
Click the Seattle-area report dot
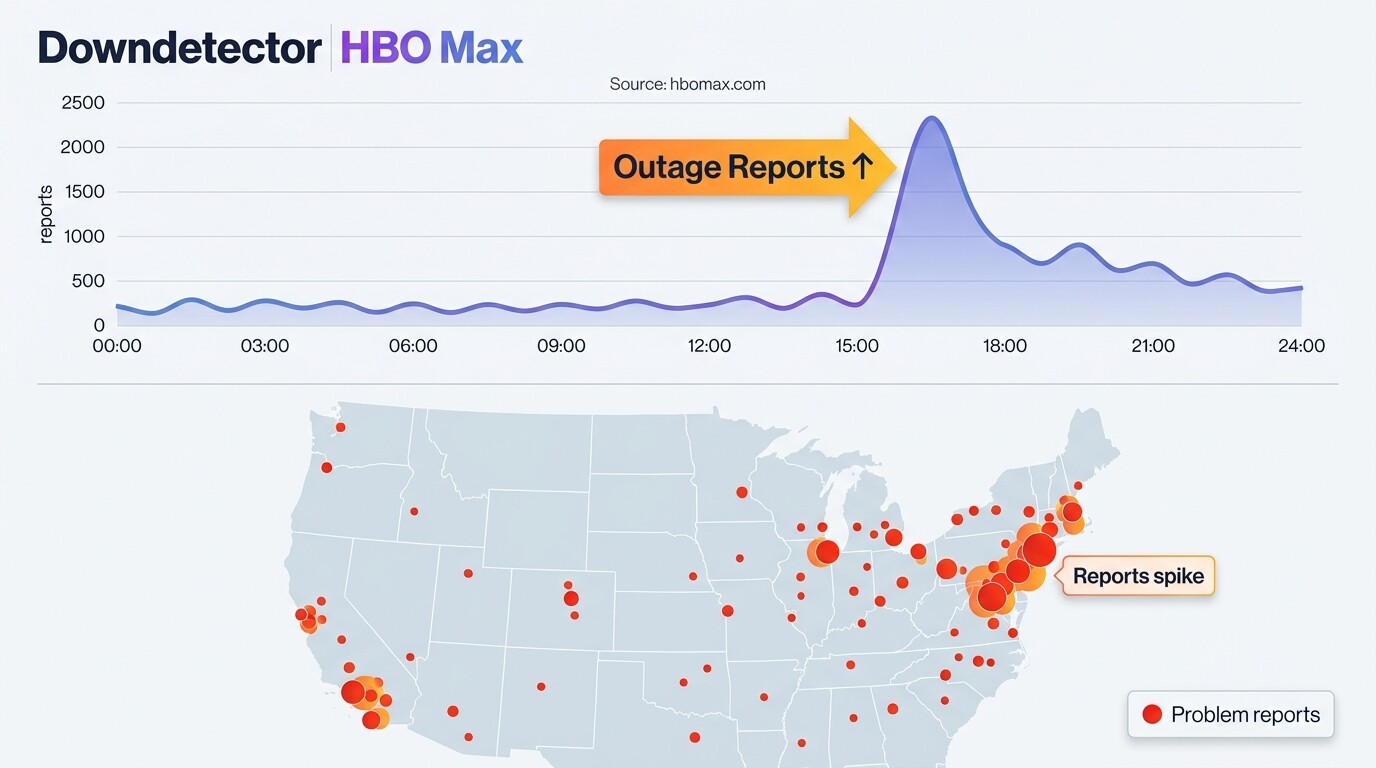pyautogui.click(x=340, y=427)
